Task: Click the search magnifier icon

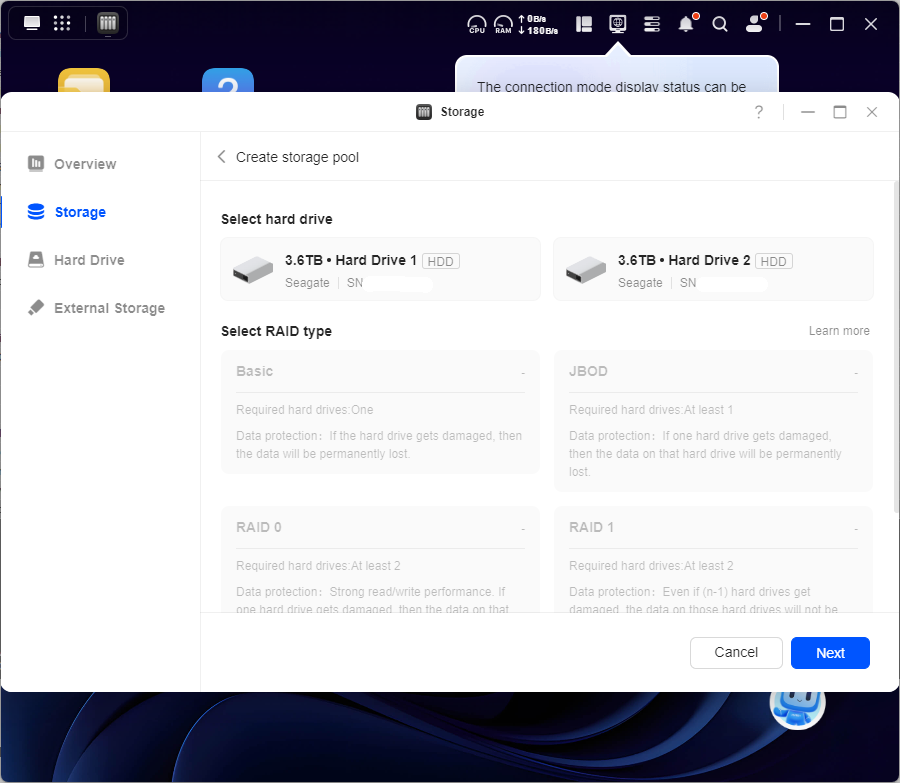Action: (720, 24)
